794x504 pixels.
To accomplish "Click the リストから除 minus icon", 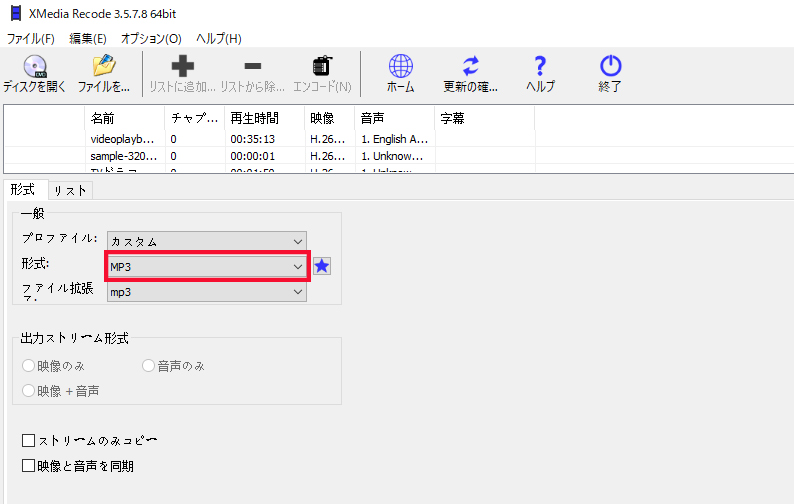I will click(x=253, y=66).
